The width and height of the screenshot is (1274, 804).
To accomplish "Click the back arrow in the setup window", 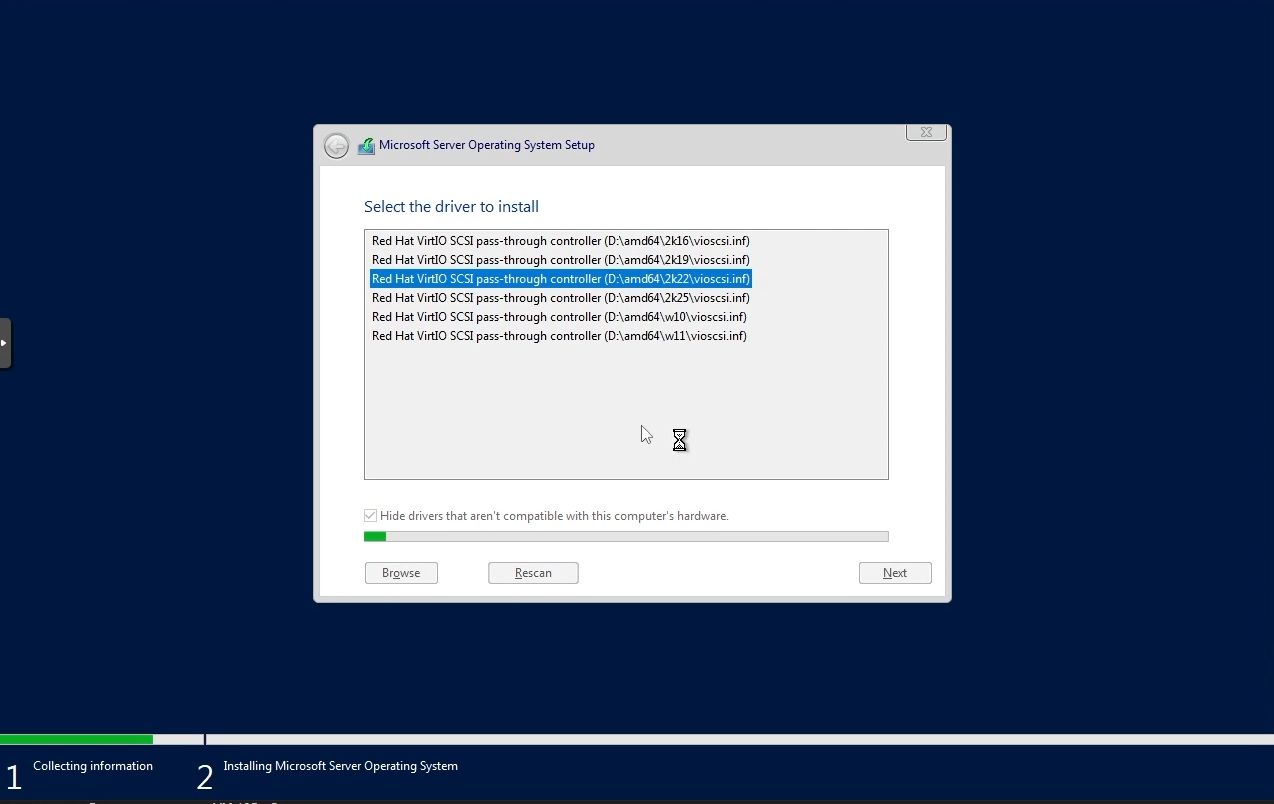I will [x=337, y=145].
